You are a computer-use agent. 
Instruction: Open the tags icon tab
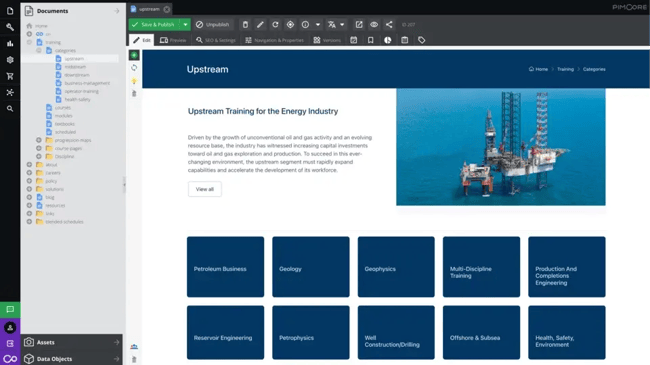tap(422, 40)
